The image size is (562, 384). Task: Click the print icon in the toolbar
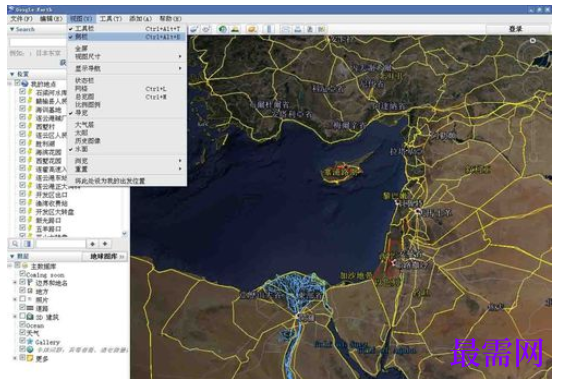[x=298, y=29]
